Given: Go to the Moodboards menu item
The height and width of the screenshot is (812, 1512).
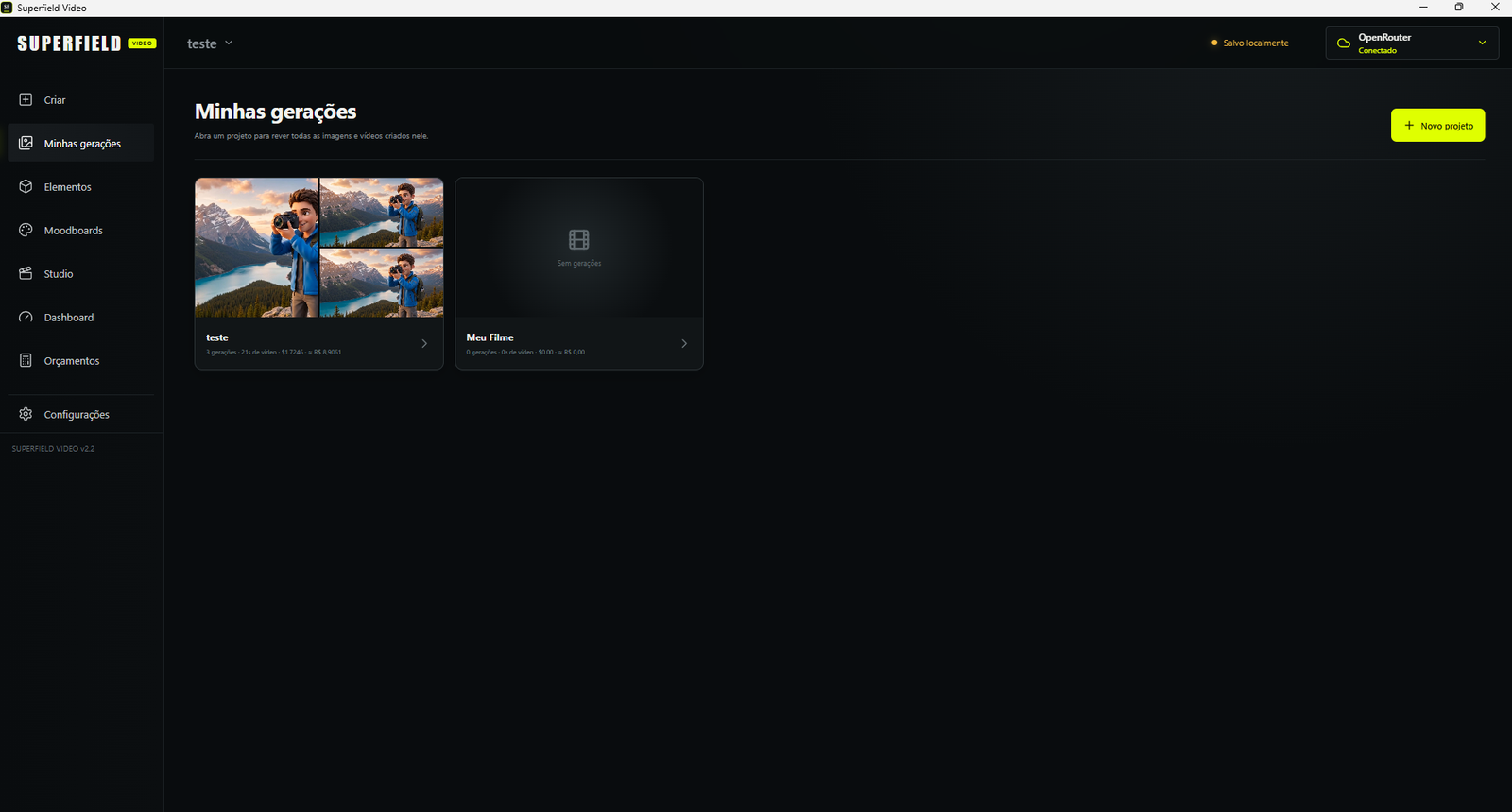Looking at the screenshot, I should 80,230.
